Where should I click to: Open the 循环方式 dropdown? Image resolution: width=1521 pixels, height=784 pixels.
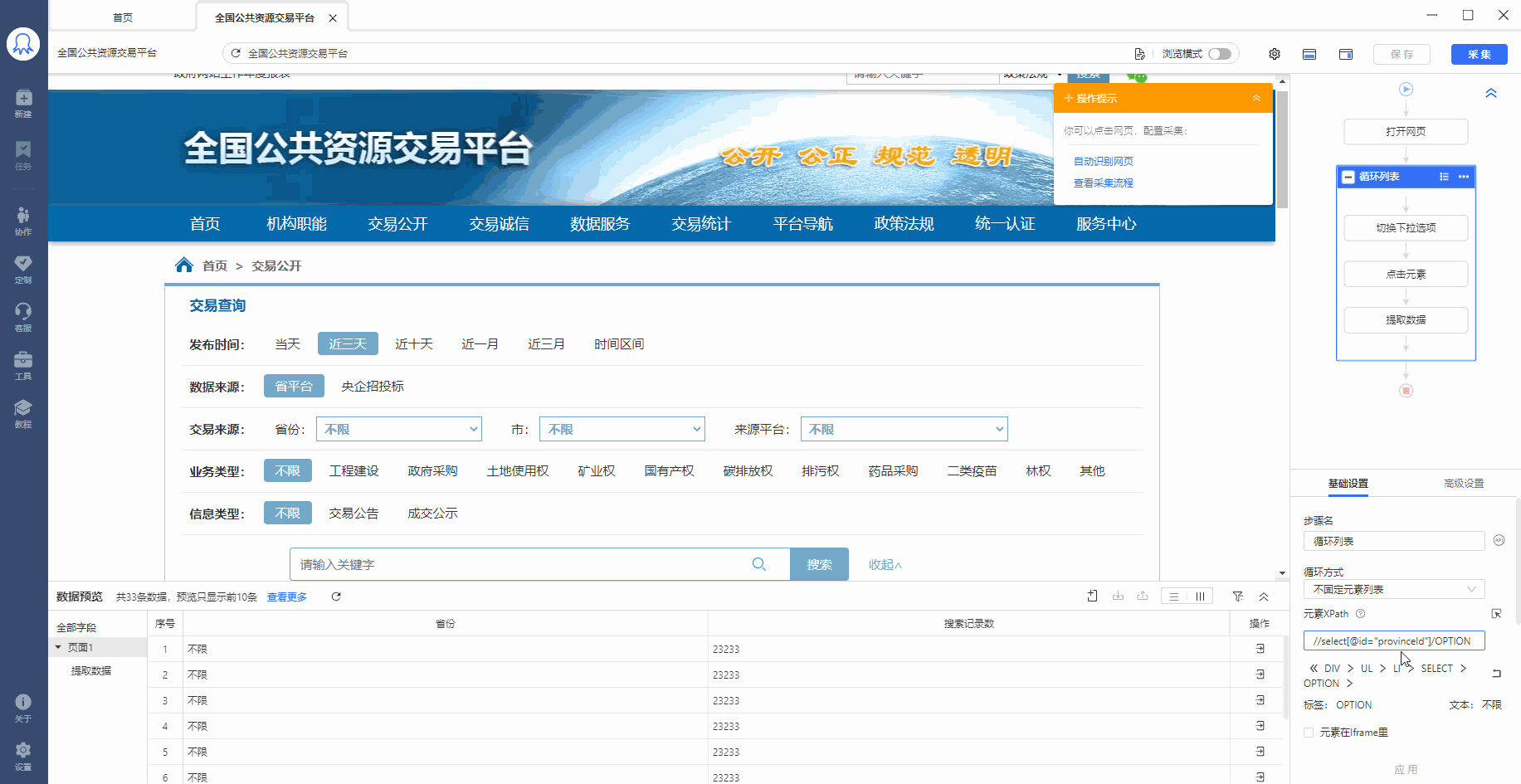(x=1393, y=589)
